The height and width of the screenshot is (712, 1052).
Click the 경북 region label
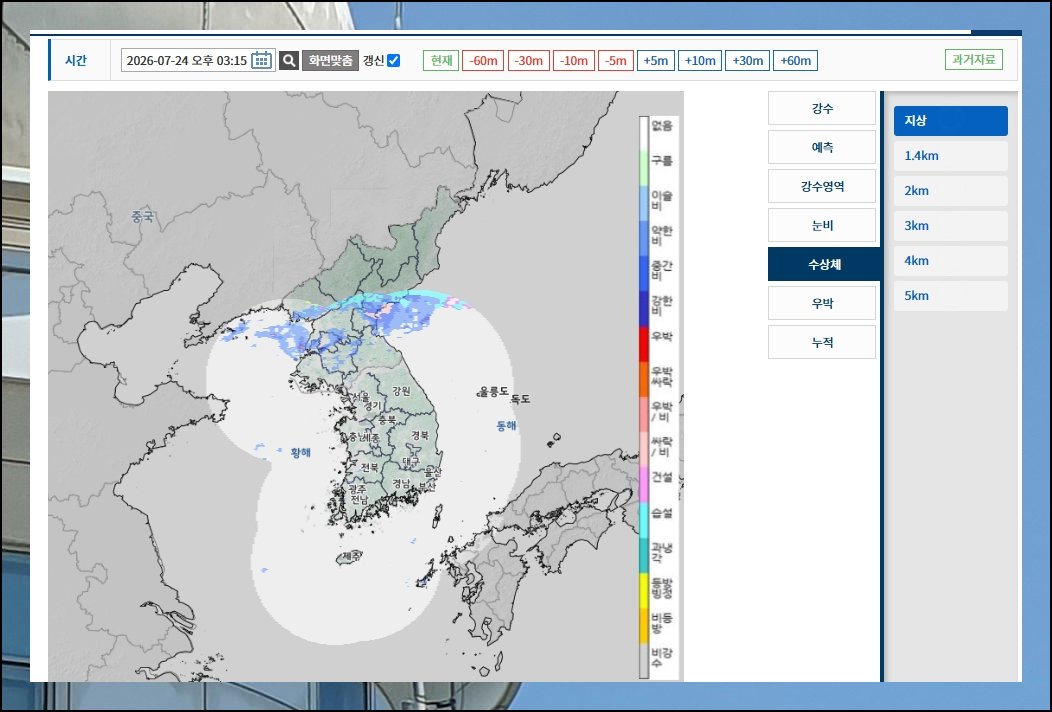pyautogui.click(x=420, y=436)
